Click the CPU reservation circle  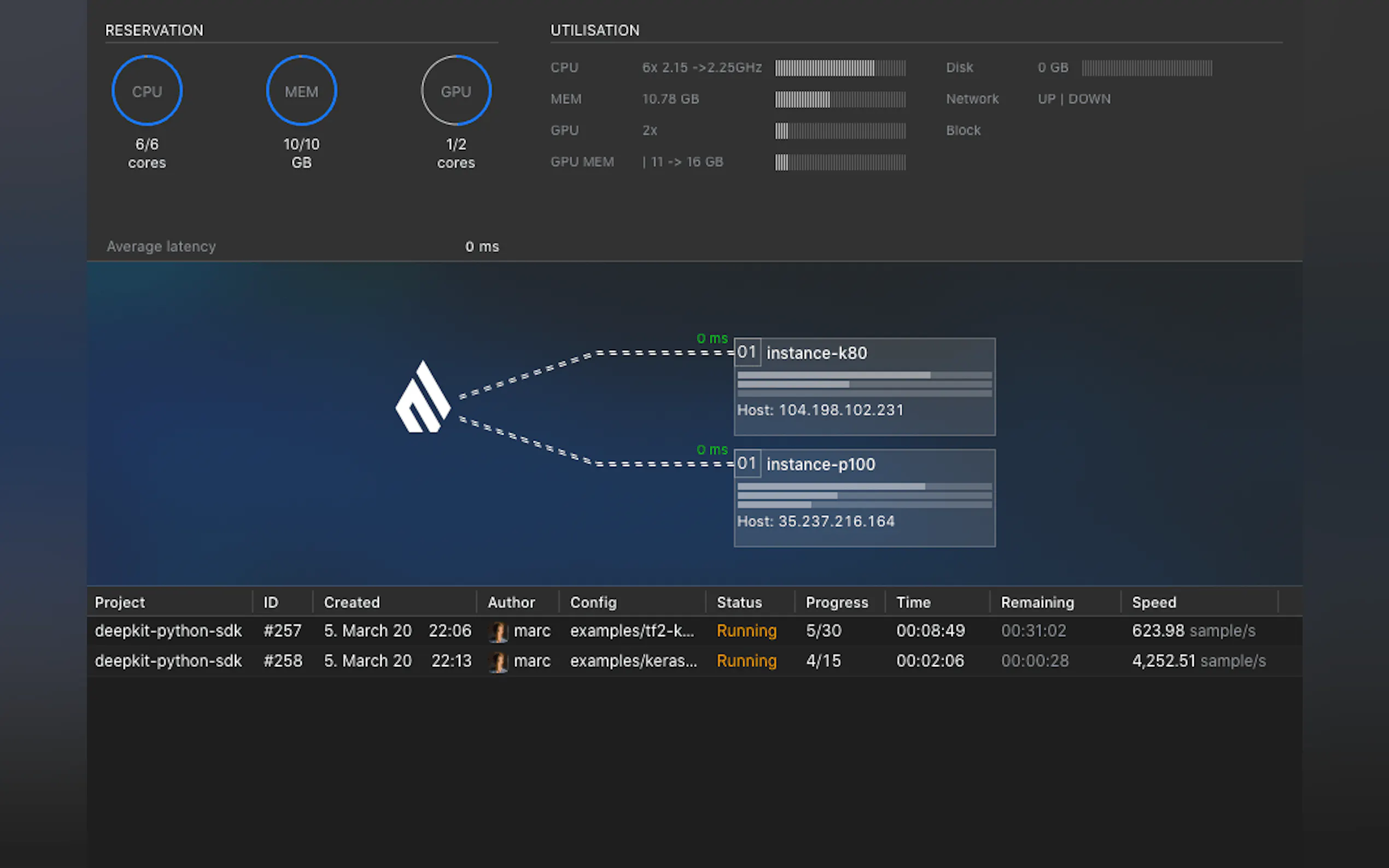click(x=147, y=91)
